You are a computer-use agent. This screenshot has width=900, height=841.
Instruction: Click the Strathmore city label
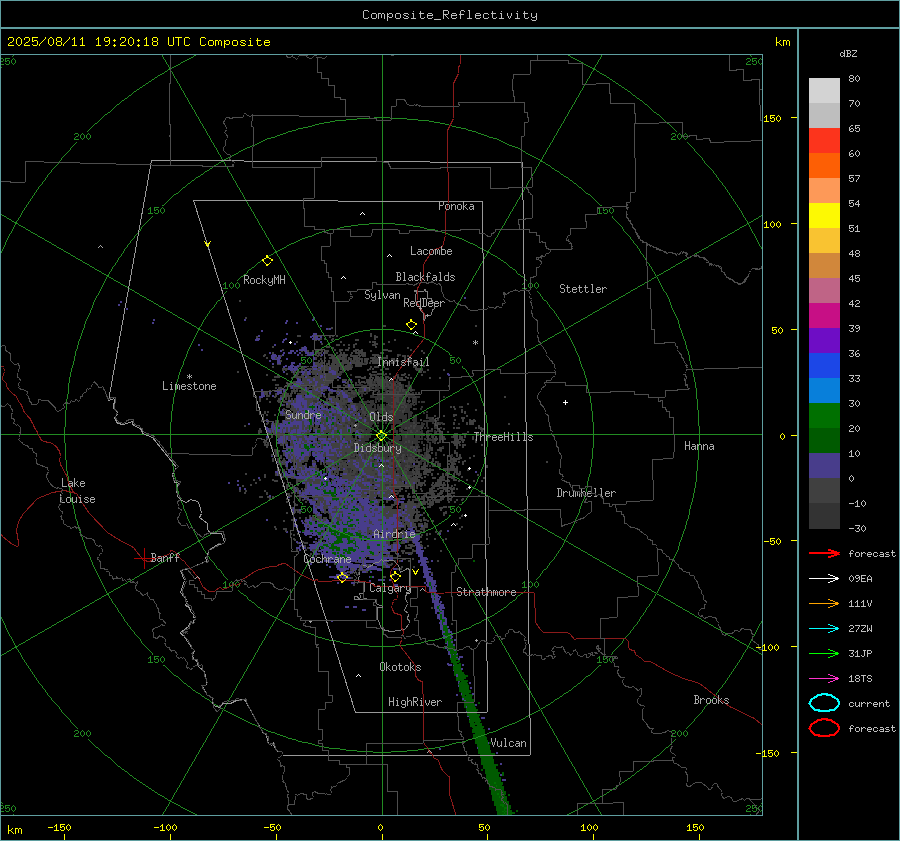486,592
